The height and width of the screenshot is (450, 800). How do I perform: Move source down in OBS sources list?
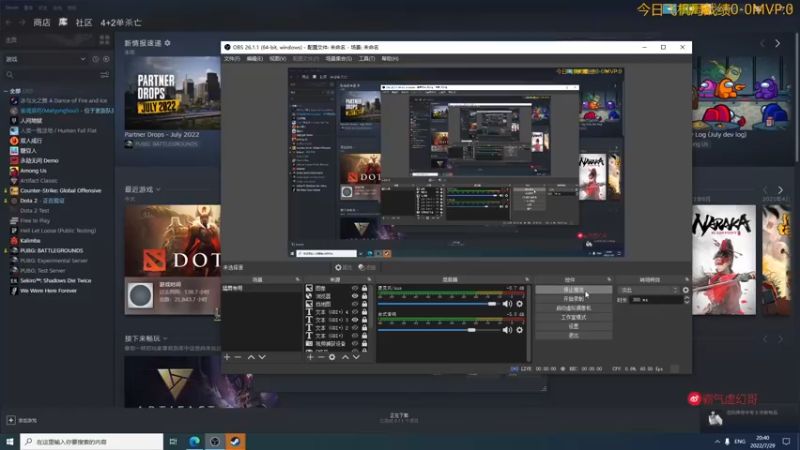point(356,357)
